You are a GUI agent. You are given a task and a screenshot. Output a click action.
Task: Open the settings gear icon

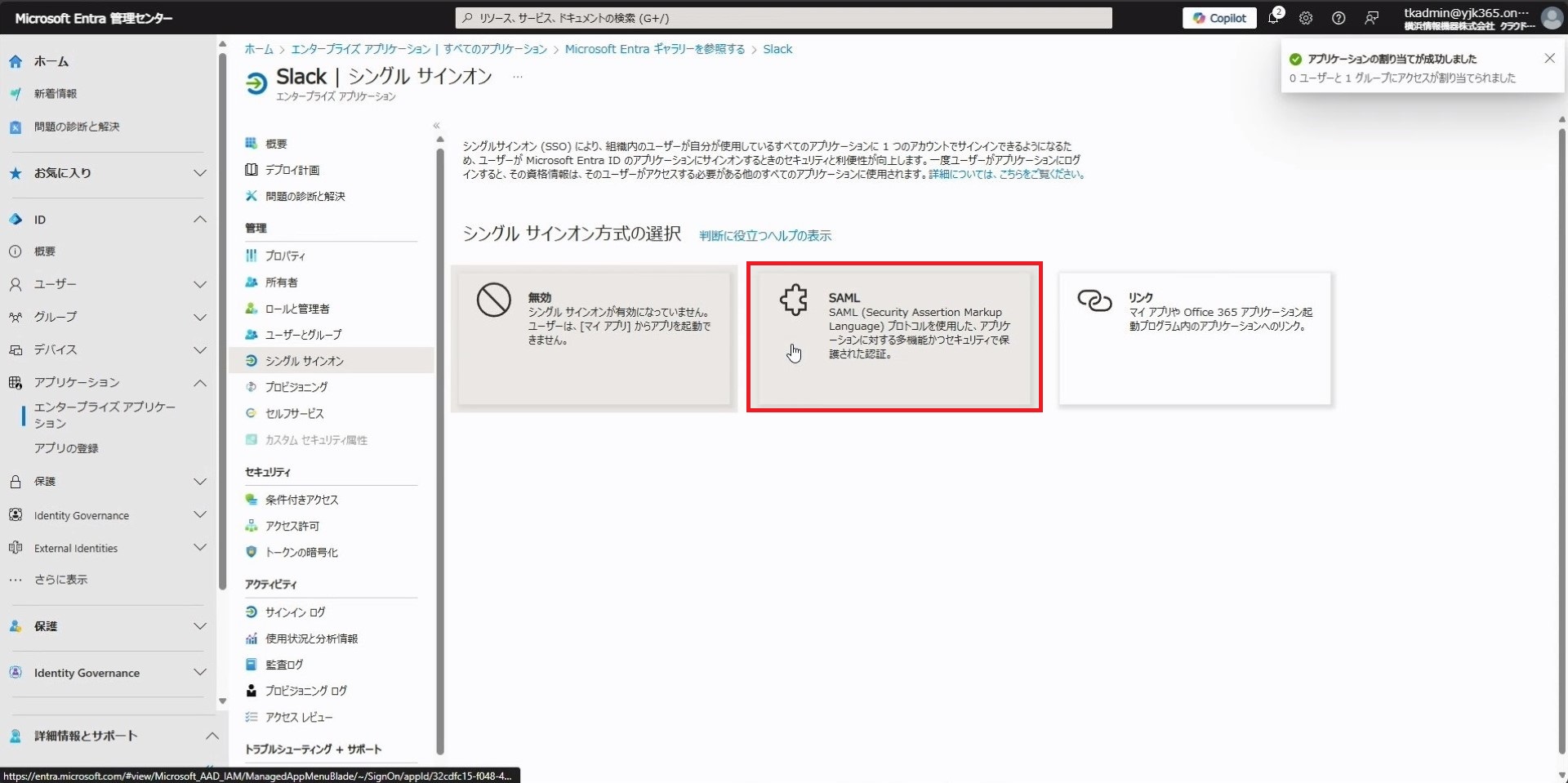pyautogui.click(x=1306, y=18)
